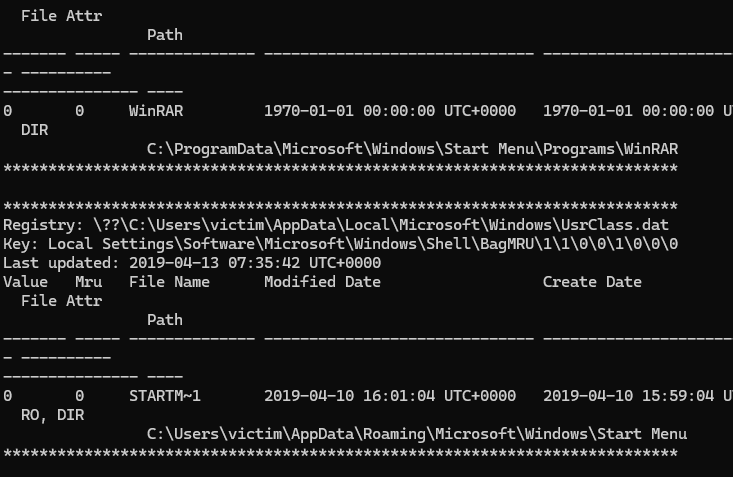The width and height of the screenshot is (733, 477).
Task: Click the Value column header
Action: pyautogui.click(x=25, y=282)
